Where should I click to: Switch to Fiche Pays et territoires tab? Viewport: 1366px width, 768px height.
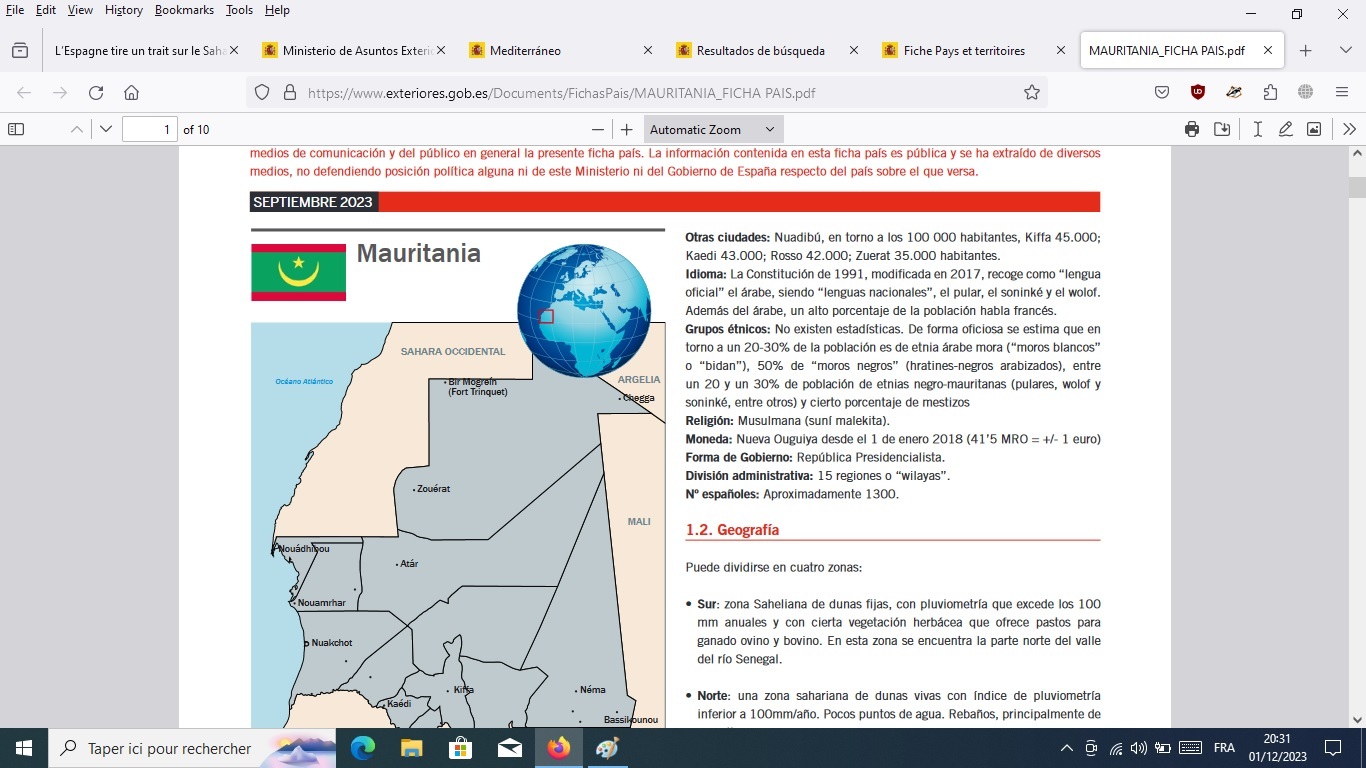[x=964, y=50]
